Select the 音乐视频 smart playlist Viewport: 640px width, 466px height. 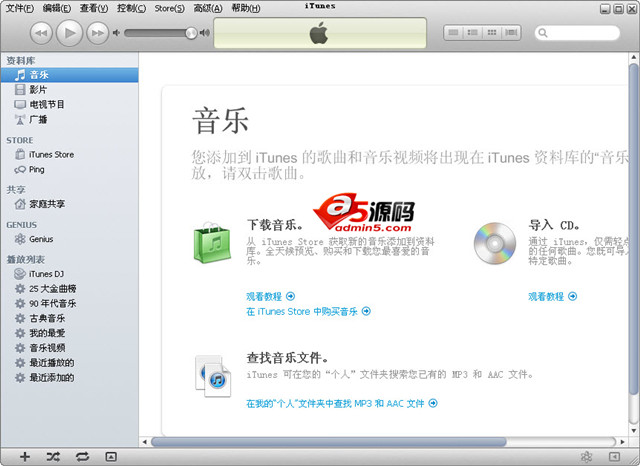[x=69, y=348]
